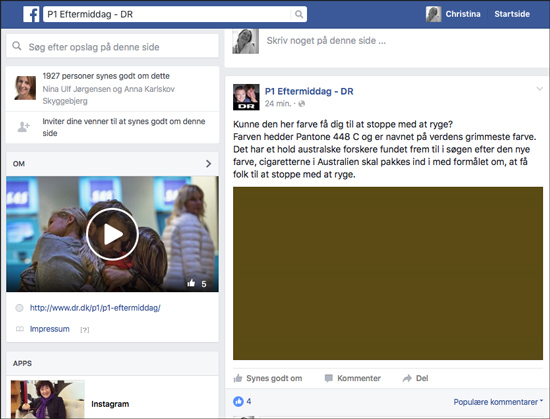Click the invite friends person-plus icon
This screenshot has width=550, height=419.
24,127
